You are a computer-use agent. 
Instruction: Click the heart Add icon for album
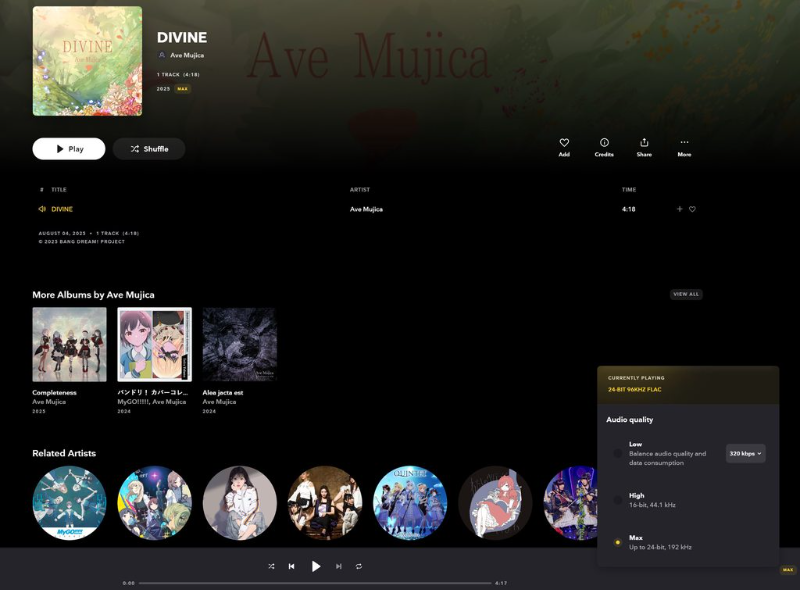point(564,143)
